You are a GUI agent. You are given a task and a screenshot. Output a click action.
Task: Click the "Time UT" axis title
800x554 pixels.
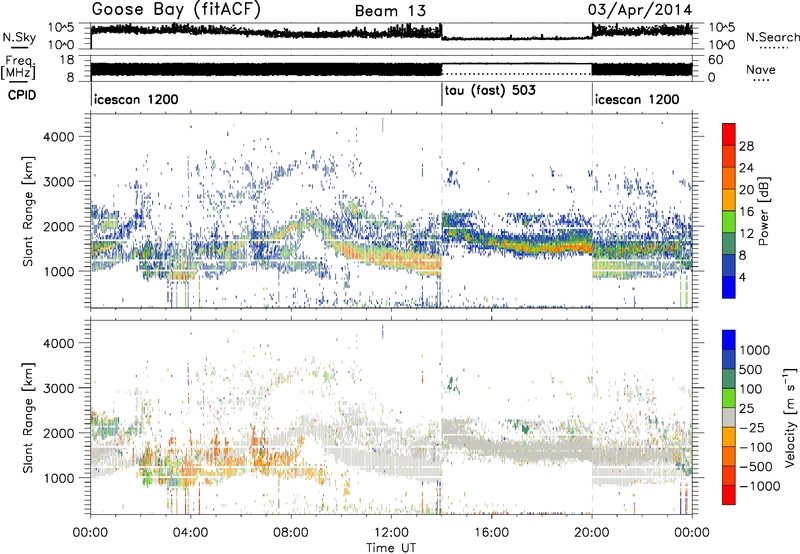pos(391,548)
